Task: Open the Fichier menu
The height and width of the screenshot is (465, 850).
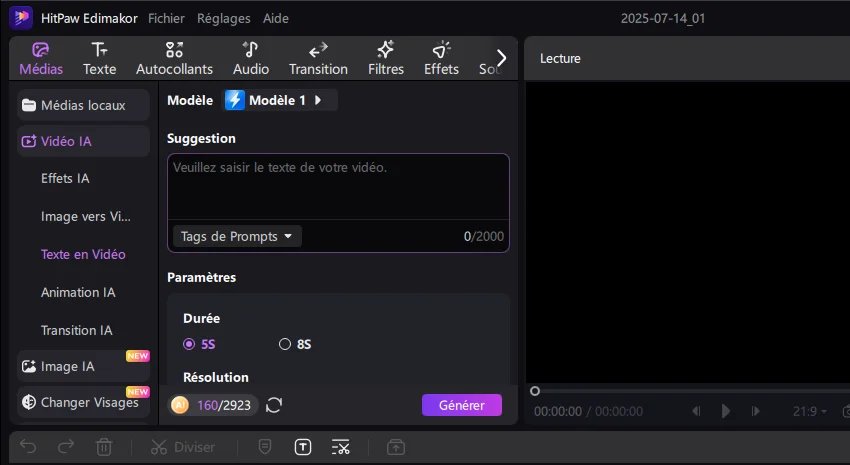Action: [166, 18]
